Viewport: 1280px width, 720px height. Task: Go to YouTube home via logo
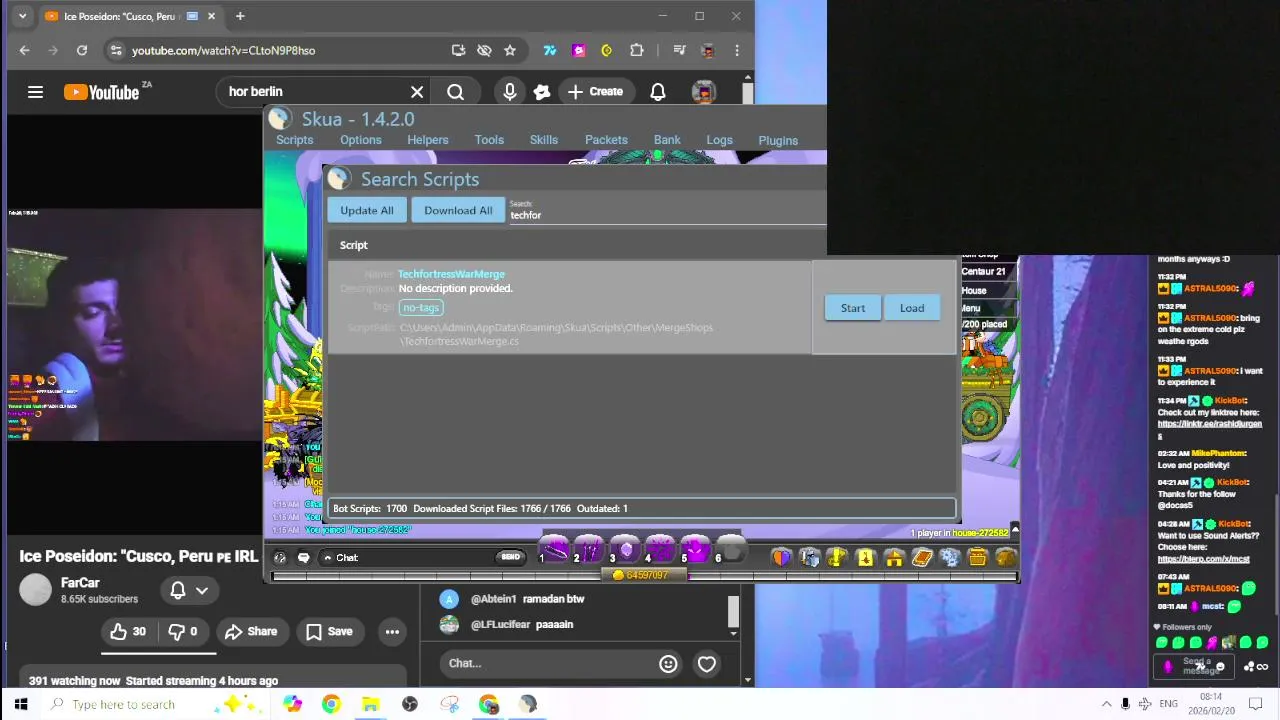(101, 92)
